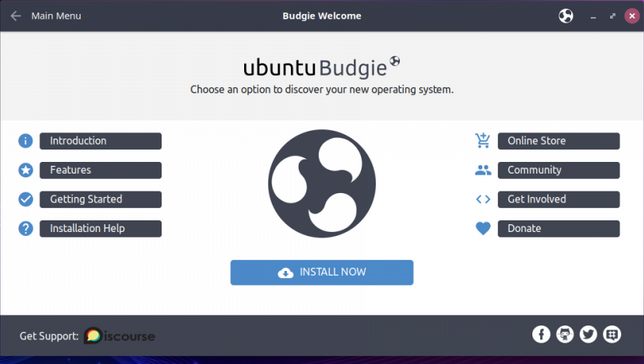The image size is (644, 364).
Task: Open Installation Help
Action: 101,228
